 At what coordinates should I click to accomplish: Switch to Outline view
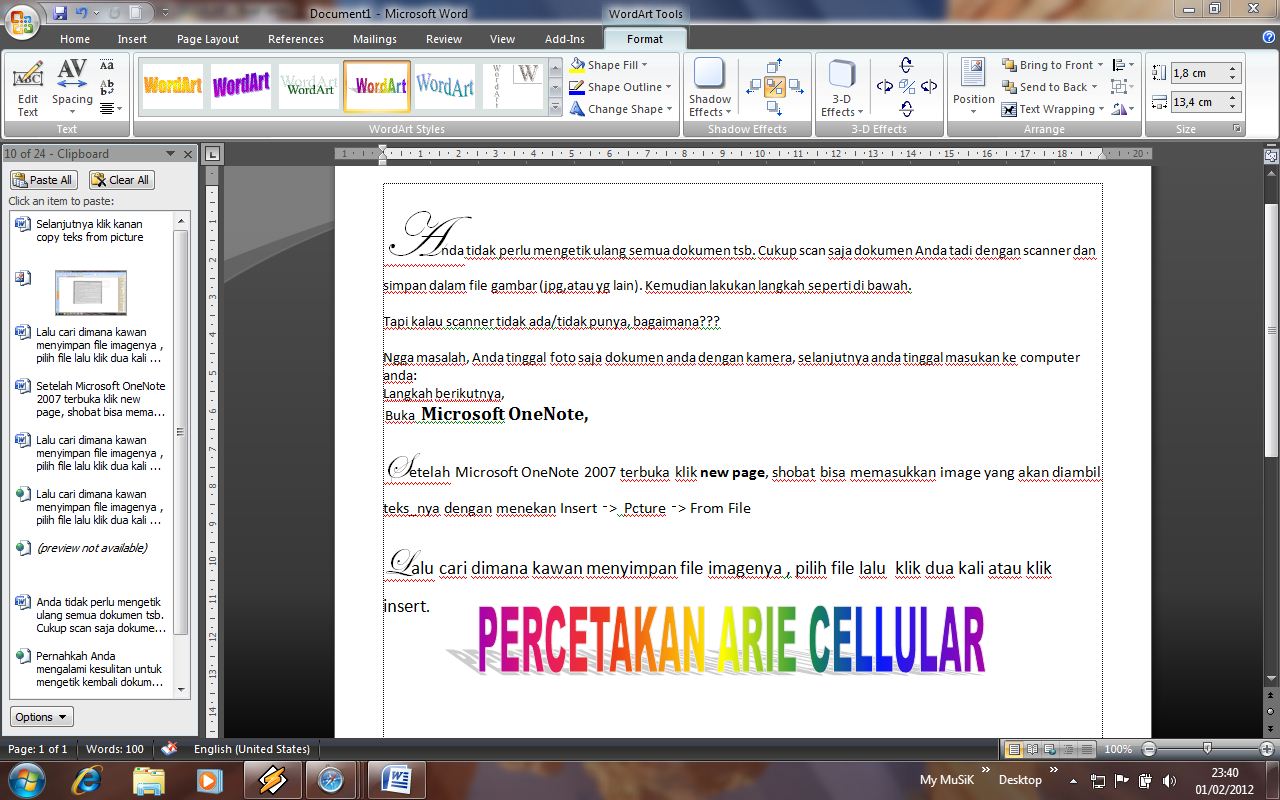click(1066, 749)
